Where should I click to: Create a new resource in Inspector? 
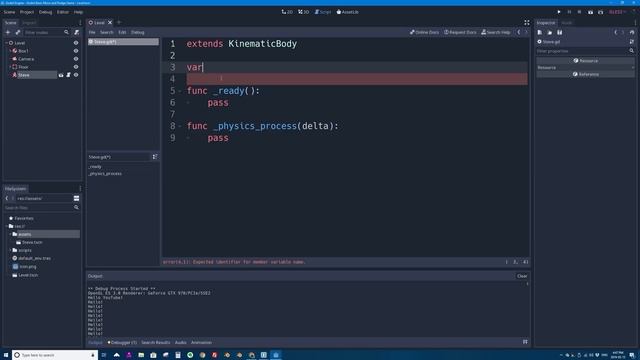pyautogui.click(x=540, y=32)
